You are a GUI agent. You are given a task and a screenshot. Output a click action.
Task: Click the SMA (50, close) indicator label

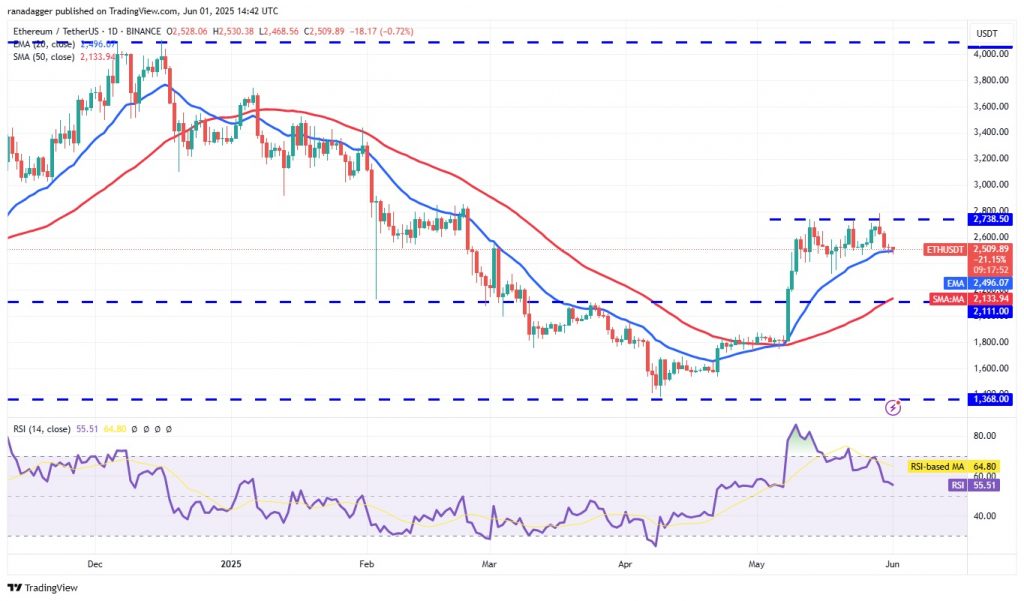click(43, 57)
